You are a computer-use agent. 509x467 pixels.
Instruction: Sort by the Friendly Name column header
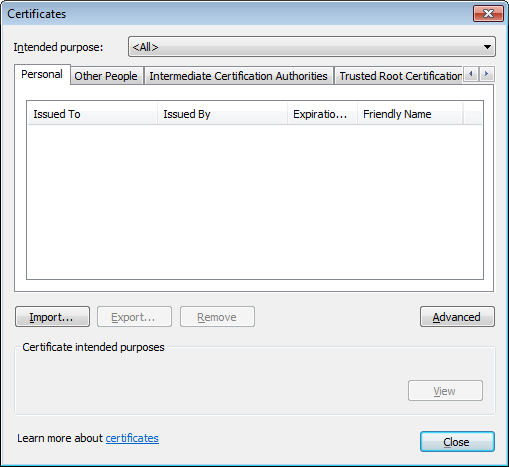[x=410, y=114]
